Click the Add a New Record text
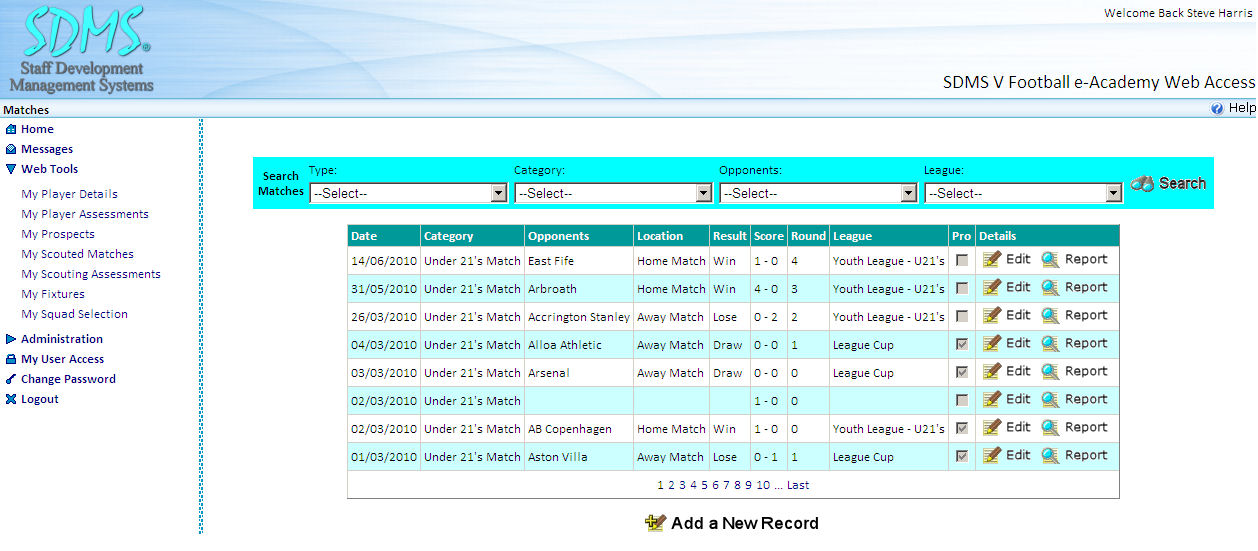 point(745,523)
